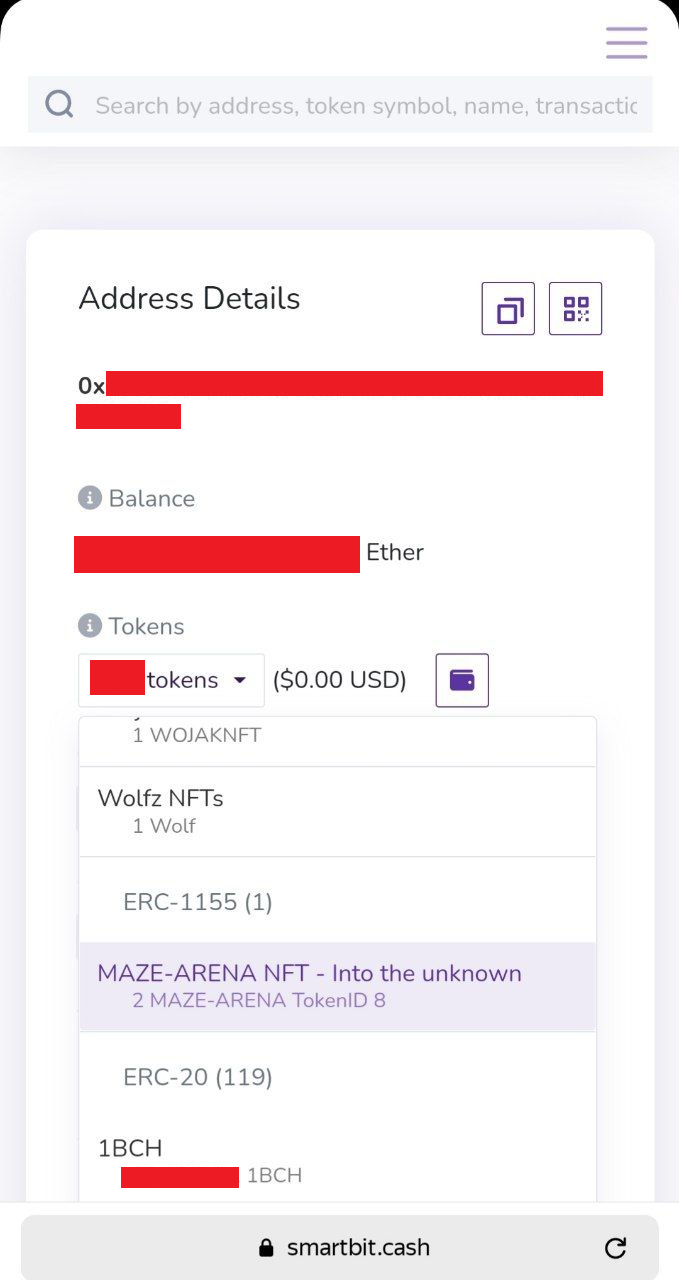This screenshot has width=679, height=1280.
Task: Select the Wolfz NFTs token entry
Action: (337, 811)
